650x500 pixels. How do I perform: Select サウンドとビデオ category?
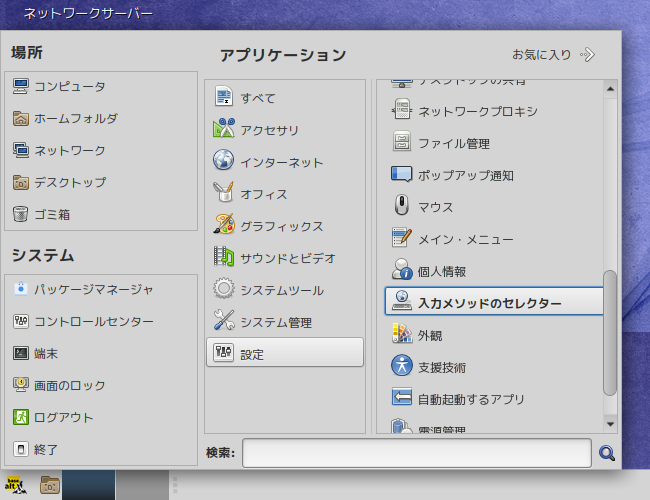(285, 258)
